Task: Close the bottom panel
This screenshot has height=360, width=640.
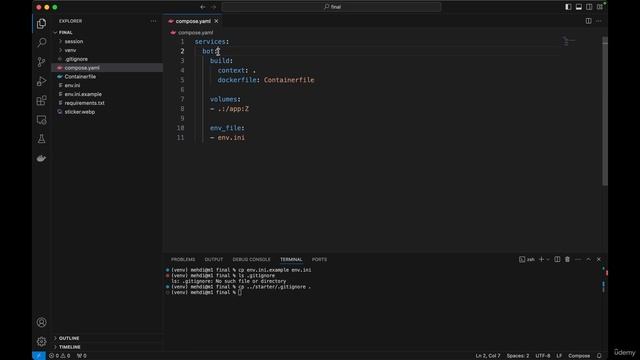Action: [599, 260]
